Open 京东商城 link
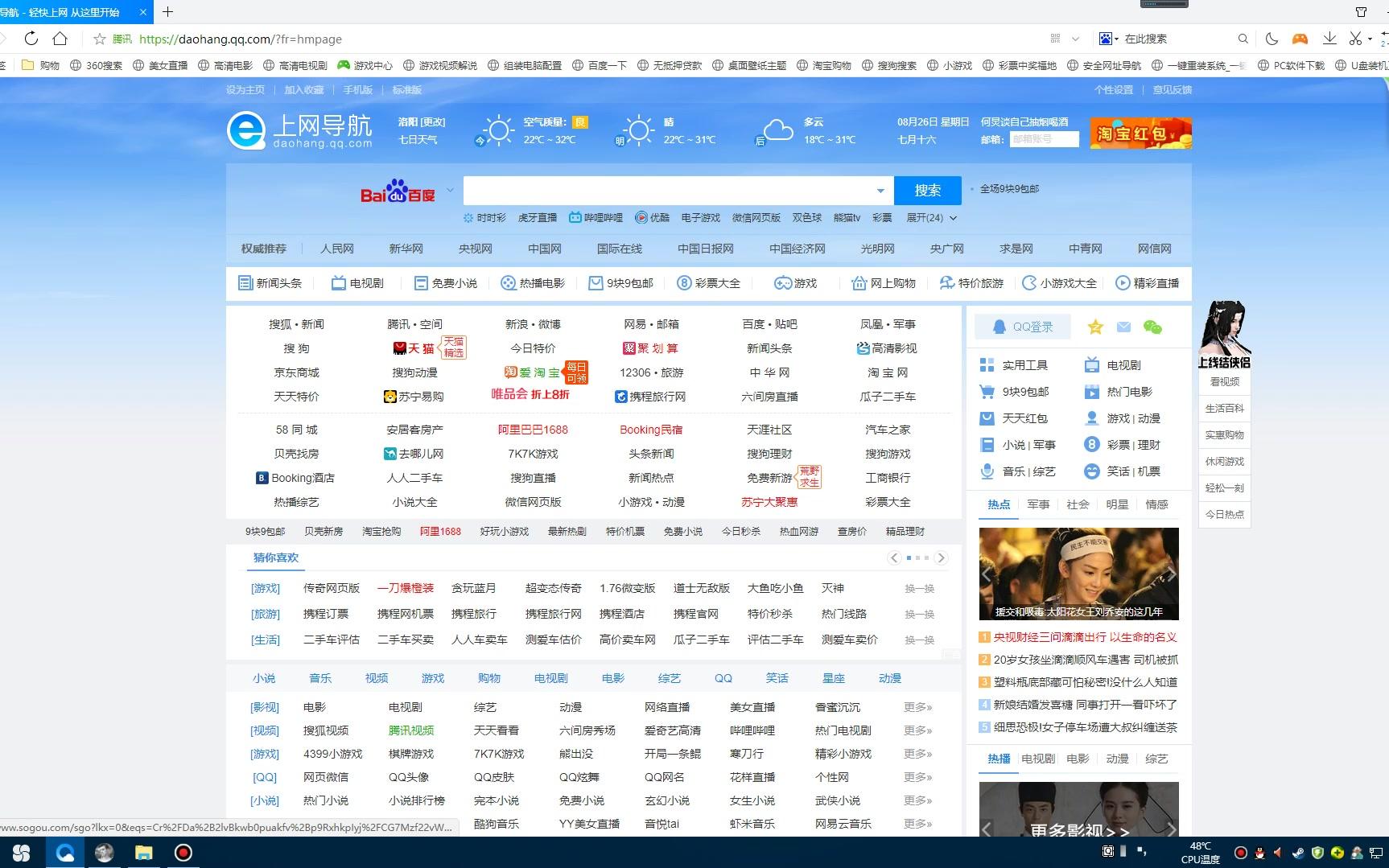 (296, 372)
